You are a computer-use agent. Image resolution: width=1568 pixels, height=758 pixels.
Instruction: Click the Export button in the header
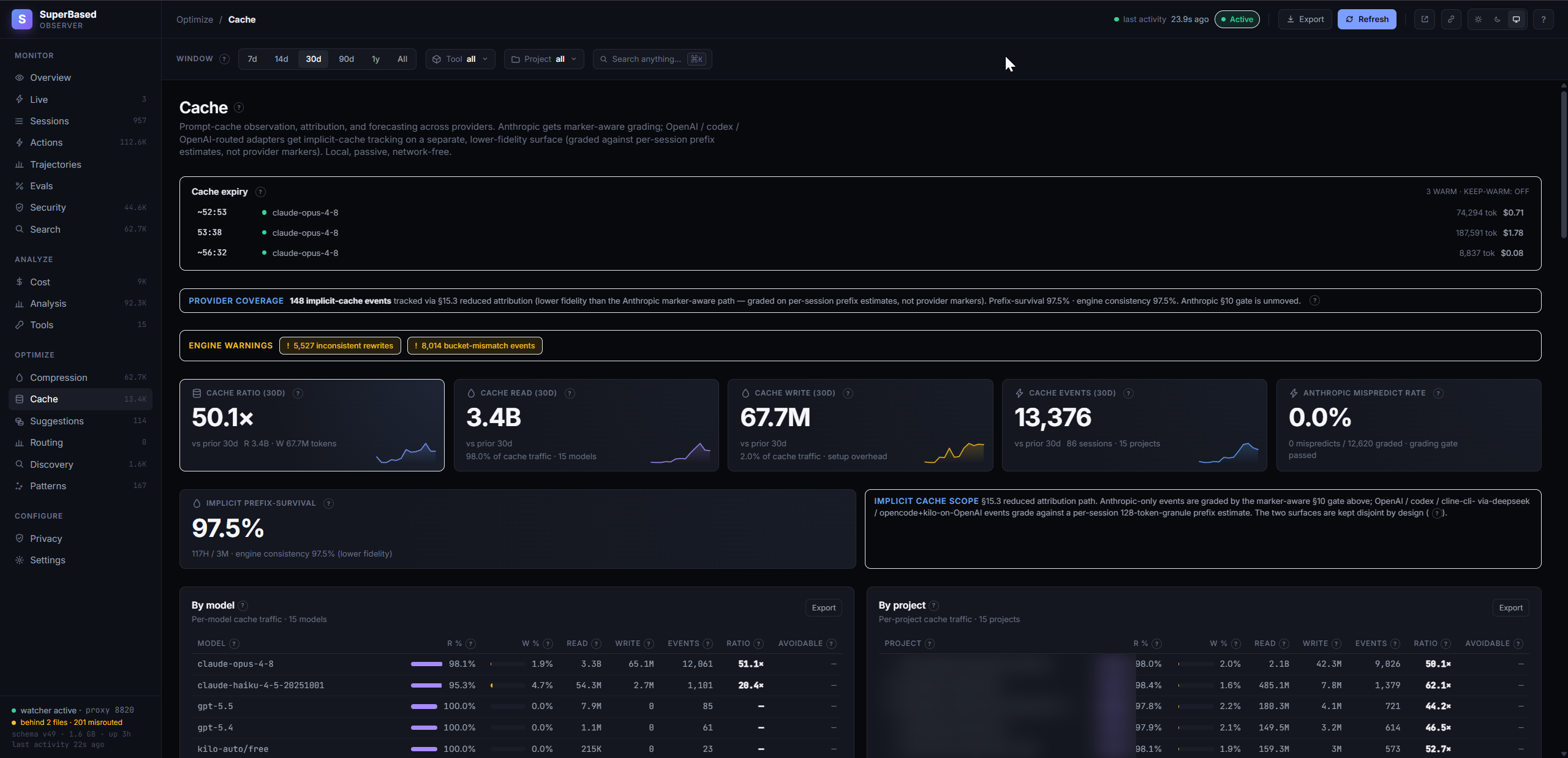(1305, 20)
